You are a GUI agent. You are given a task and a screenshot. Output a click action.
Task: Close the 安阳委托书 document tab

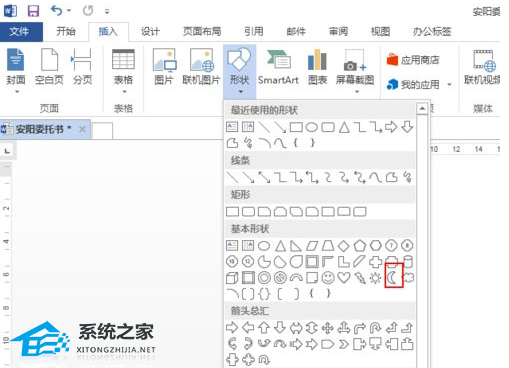click(82, 129)
